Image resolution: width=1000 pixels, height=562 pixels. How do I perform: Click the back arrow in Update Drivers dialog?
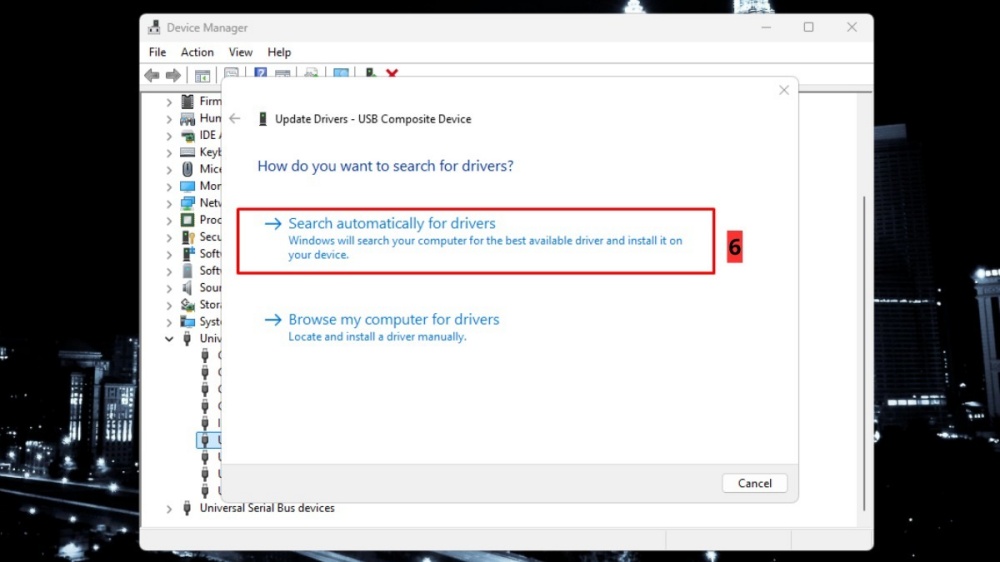(235, 119)
